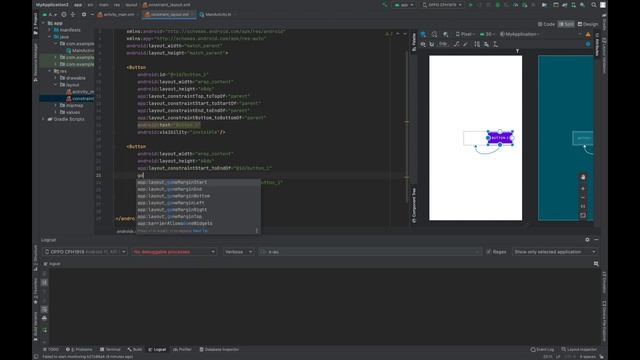Open Database Inspector tab
Screen dimensions: 640x360
click(x=219, y=349)
